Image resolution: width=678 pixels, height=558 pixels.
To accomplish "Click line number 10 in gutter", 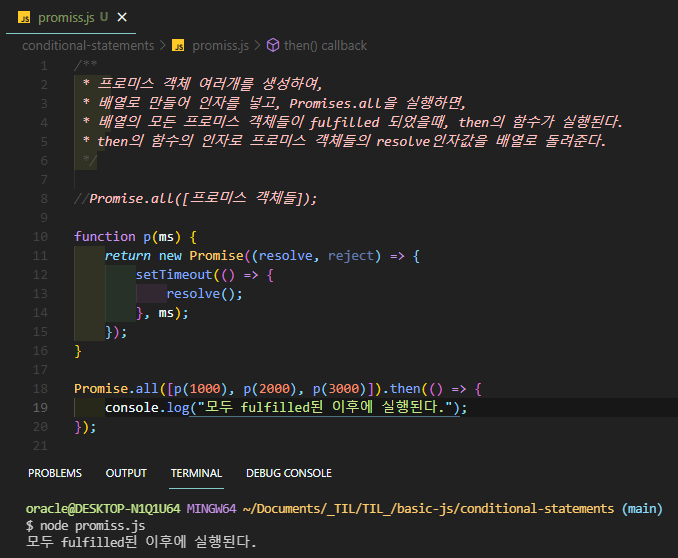I will pos(40,237).
